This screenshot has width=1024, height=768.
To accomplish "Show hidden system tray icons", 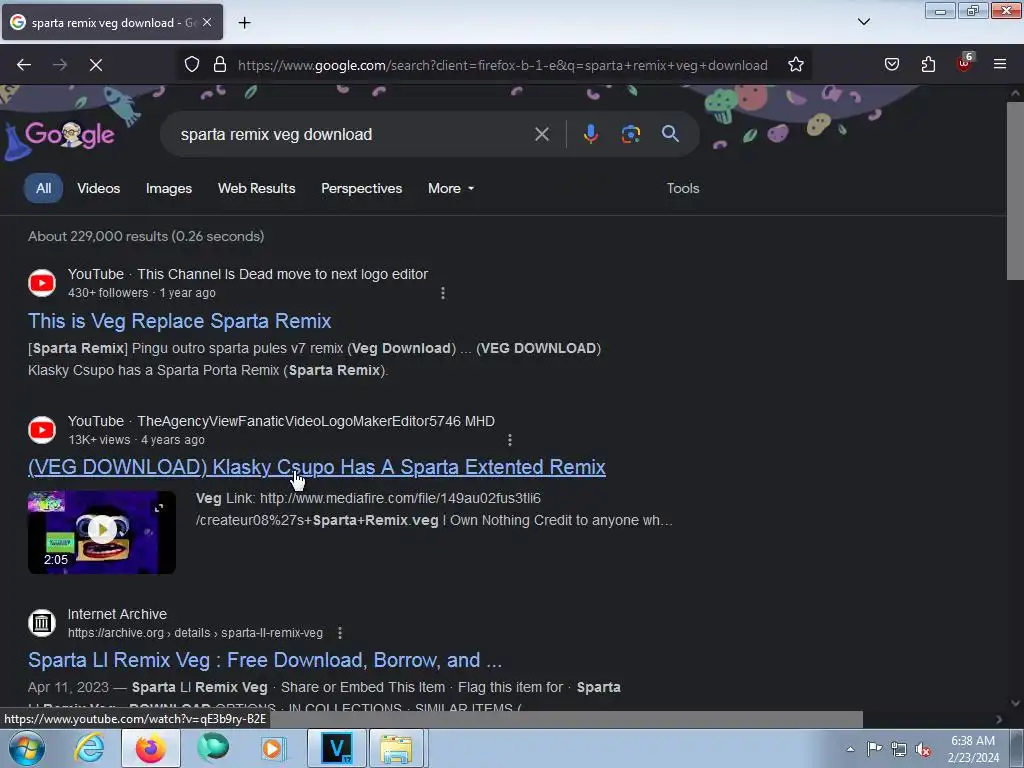I will (x=850, y=749).
